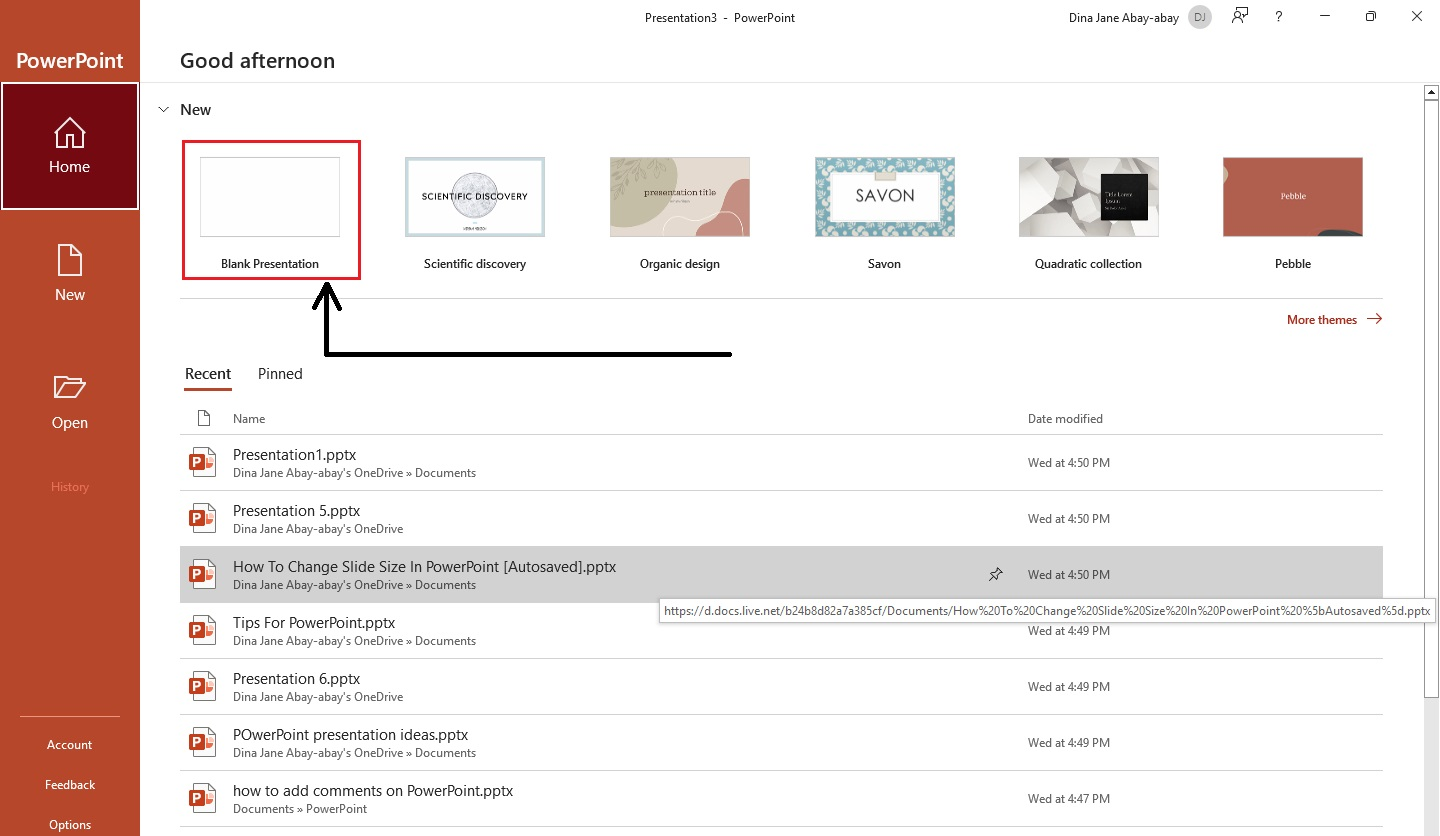1440x836 pixels.
Task: Pin the How To Change Slide Size presentation
Action: pos(995,574)
